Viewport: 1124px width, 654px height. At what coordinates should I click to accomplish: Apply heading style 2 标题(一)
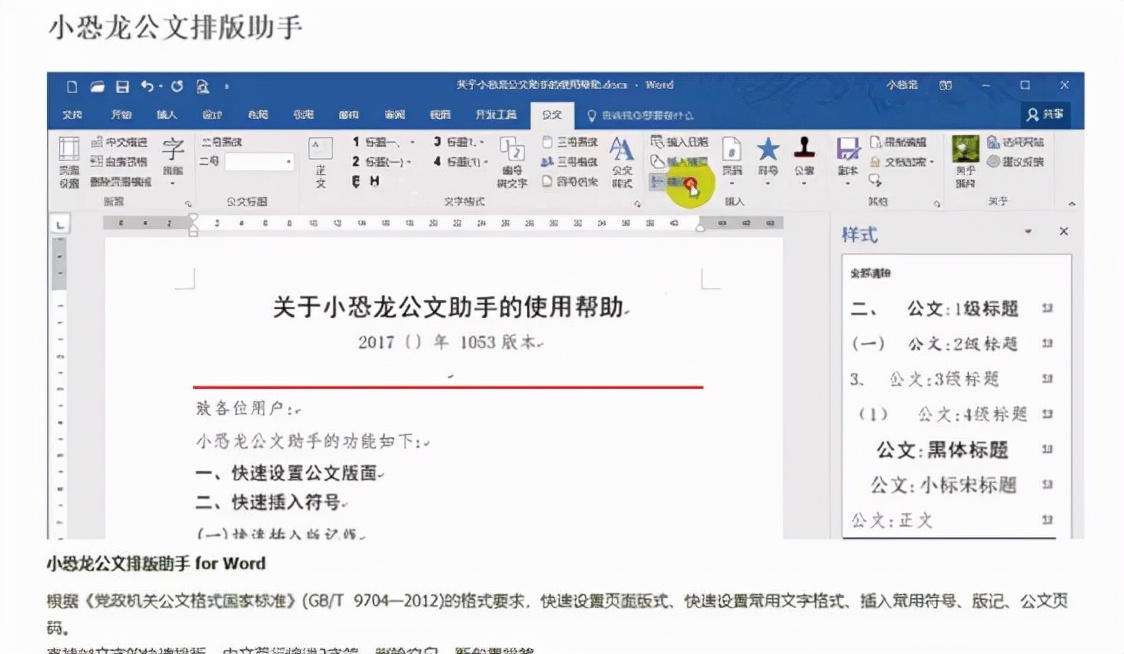coord(376,162)
